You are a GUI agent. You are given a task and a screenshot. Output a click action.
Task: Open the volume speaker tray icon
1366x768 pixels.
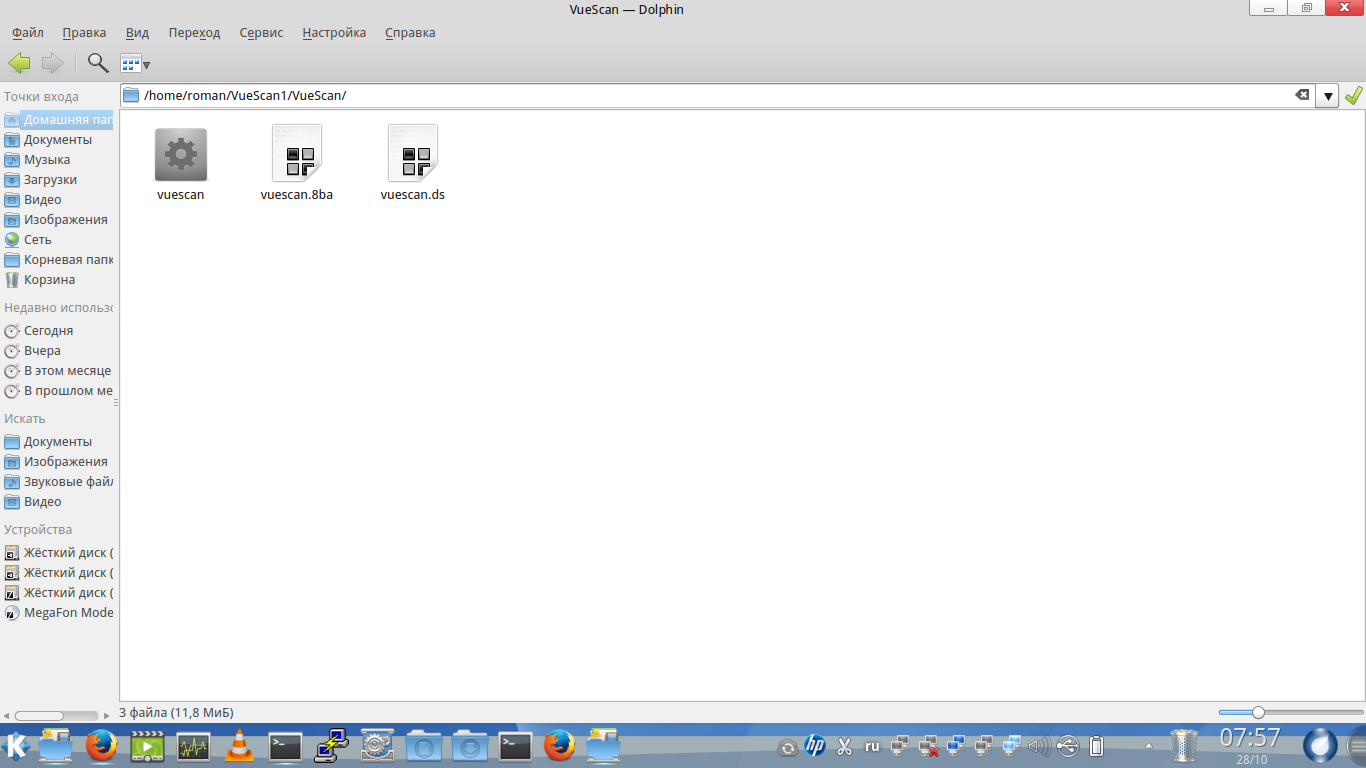pyautogui.click(x=1040, y=746)
